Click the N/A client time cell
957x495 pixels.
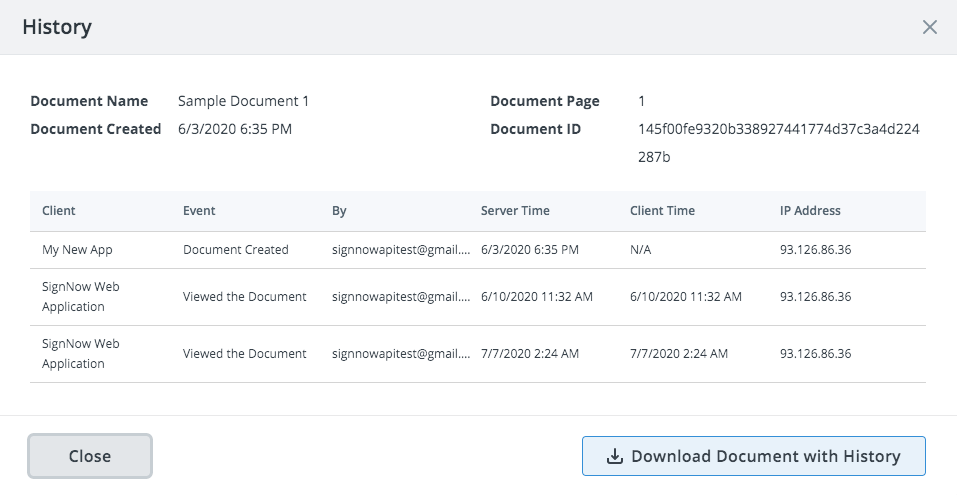(640, 250)
